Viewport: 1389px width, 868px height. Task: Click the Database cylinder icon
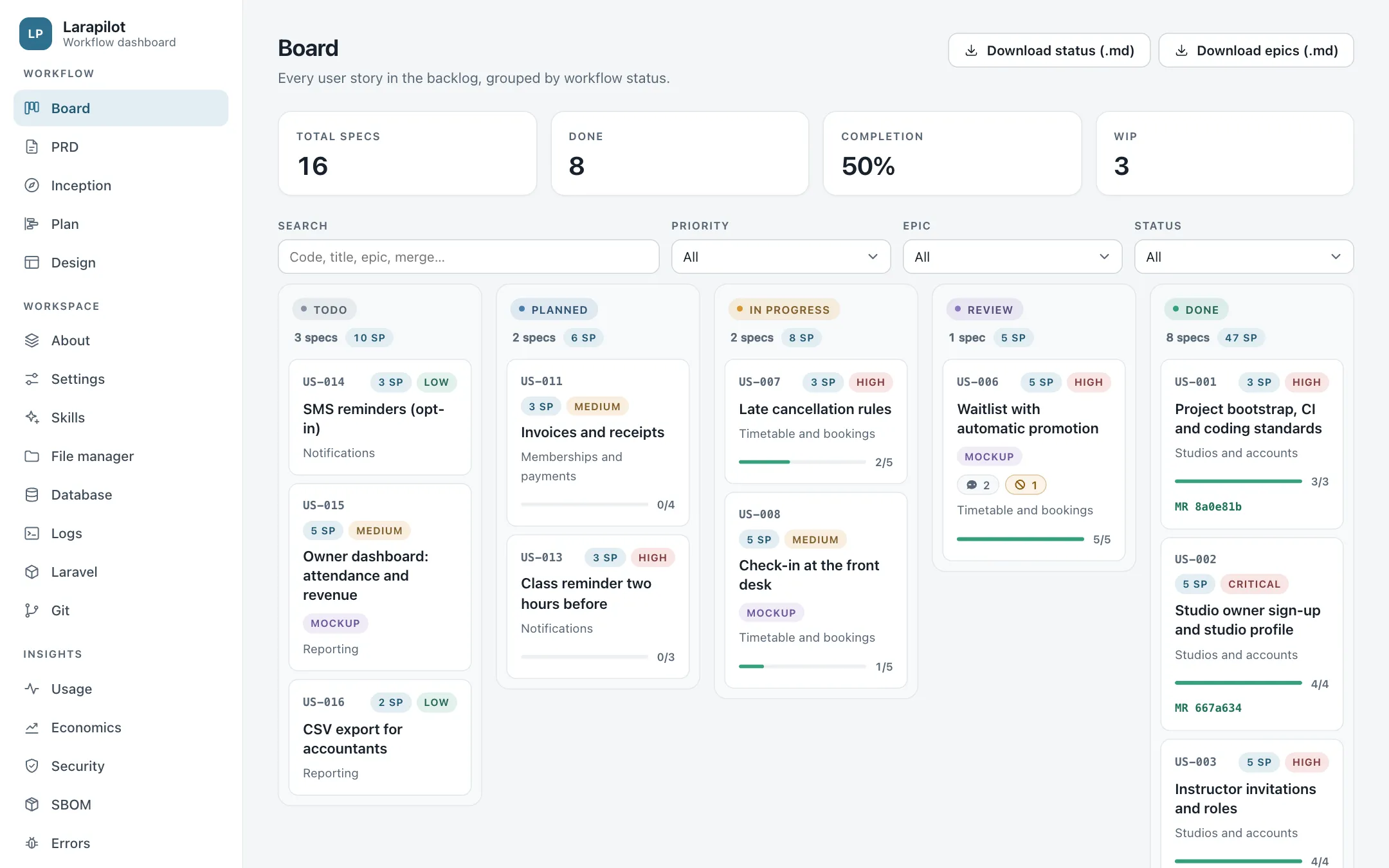click(x=32, y=494)
